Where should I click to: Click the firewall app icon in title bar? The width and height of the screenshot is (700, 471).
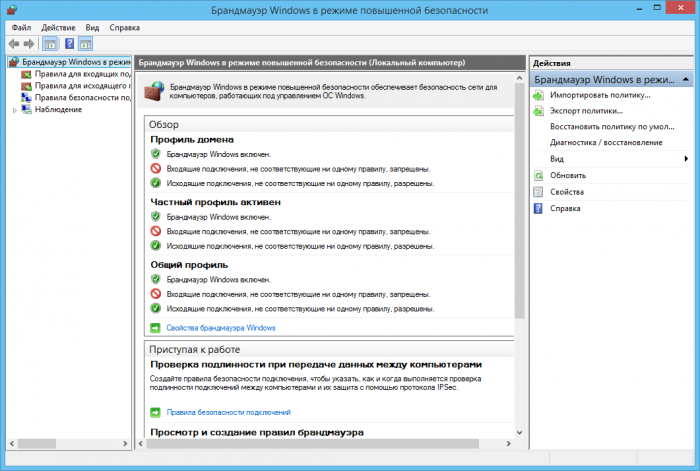point(12,10)
